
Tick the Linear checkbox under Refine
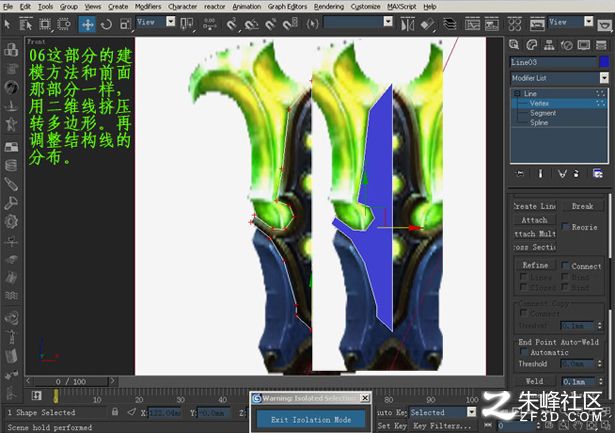click(x=523, y=277)
